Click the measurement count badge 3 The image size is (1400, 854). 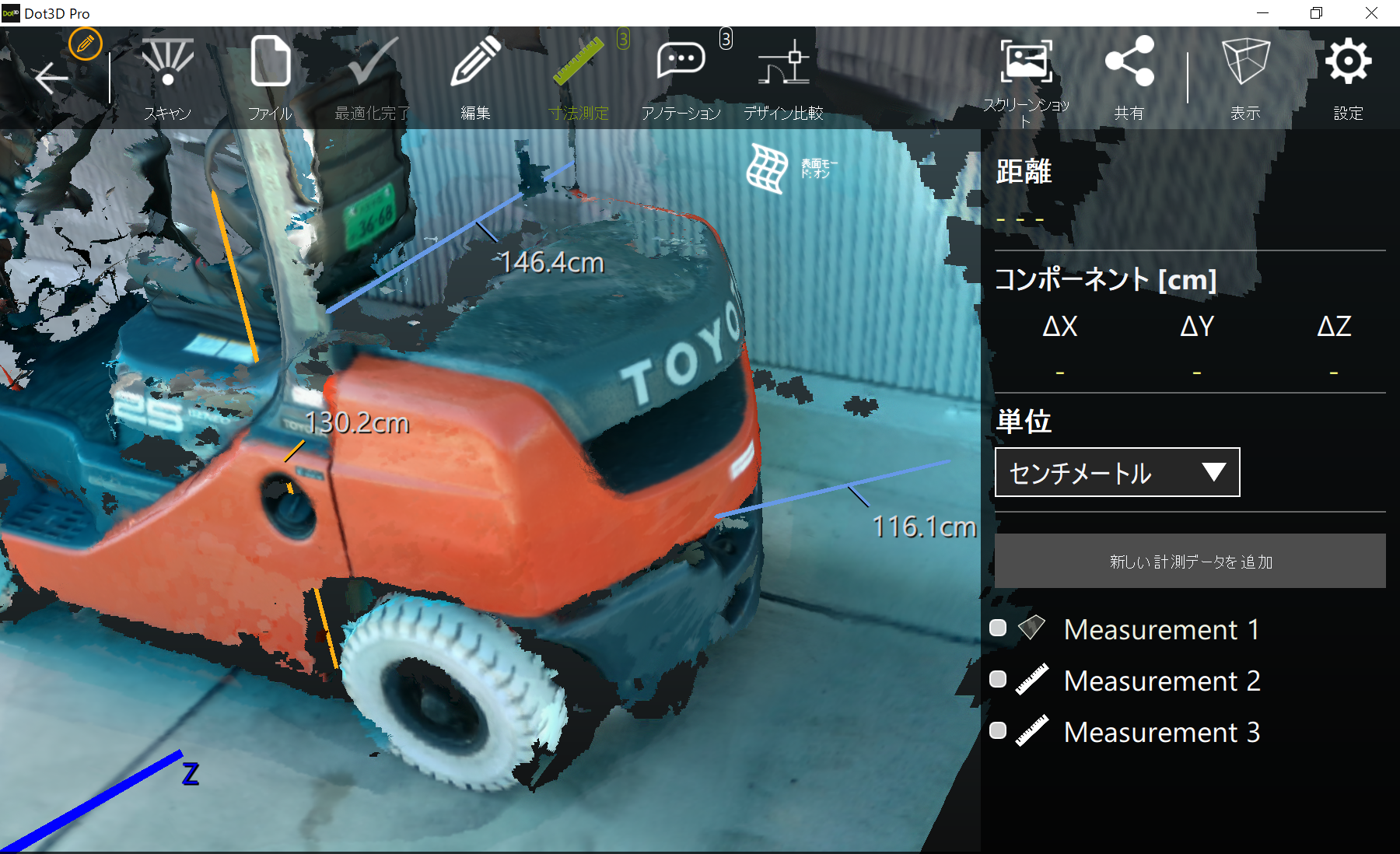click(x=623, y=38)
